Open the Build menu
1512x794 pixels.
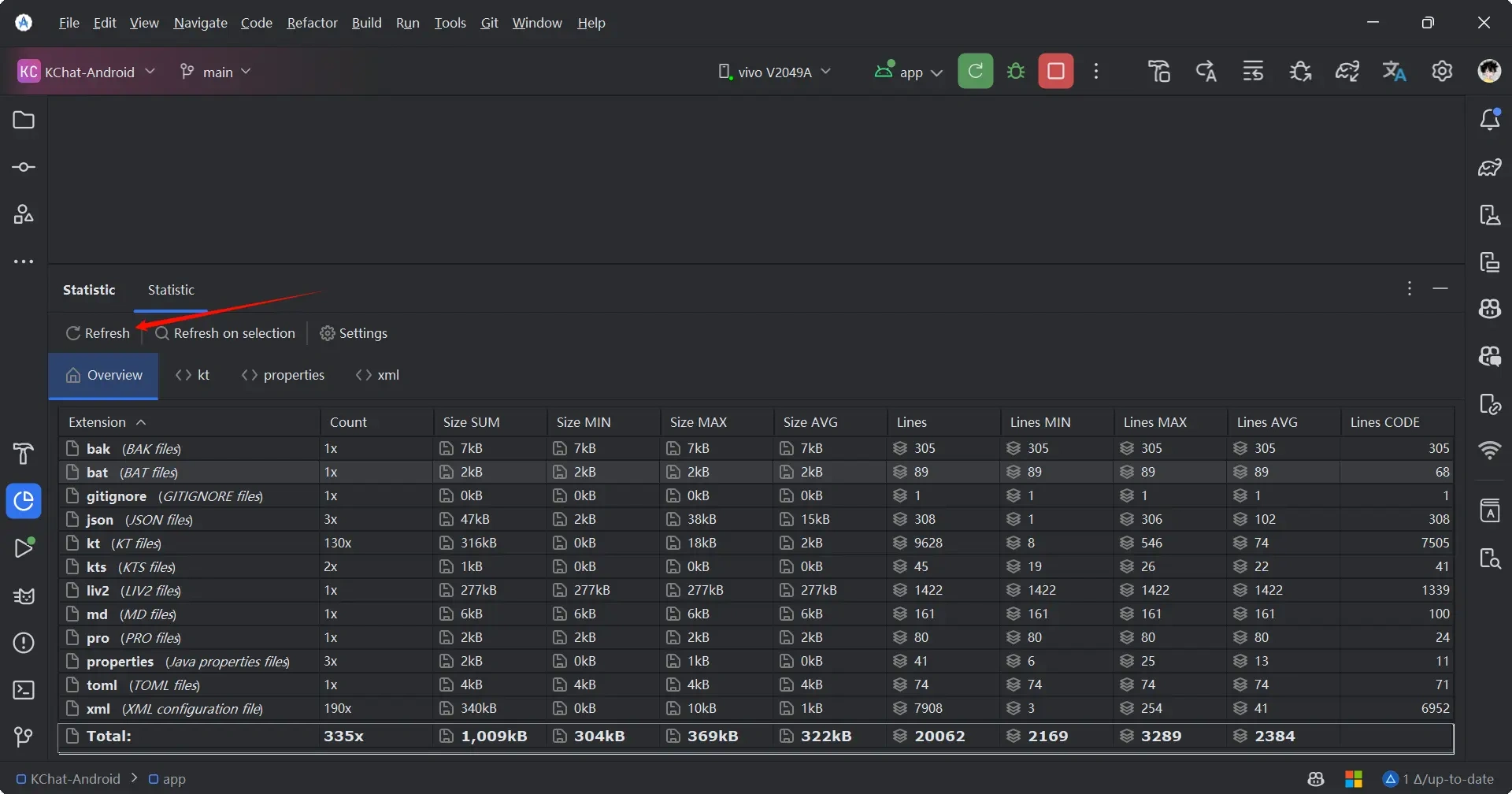click(366, 23)
